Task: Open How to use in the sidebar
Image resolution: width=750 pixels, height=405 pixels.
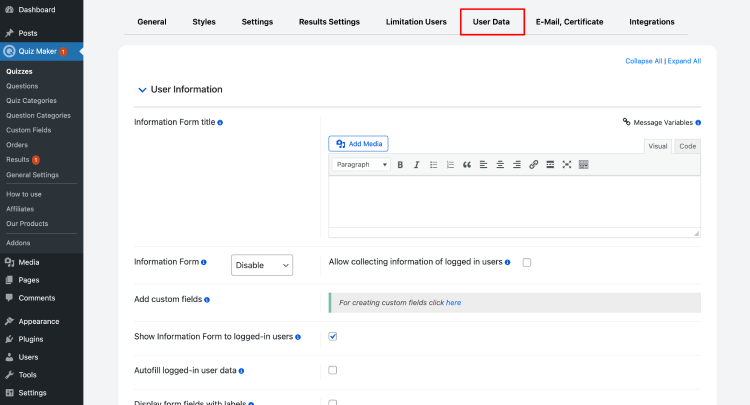Action: 24,195
